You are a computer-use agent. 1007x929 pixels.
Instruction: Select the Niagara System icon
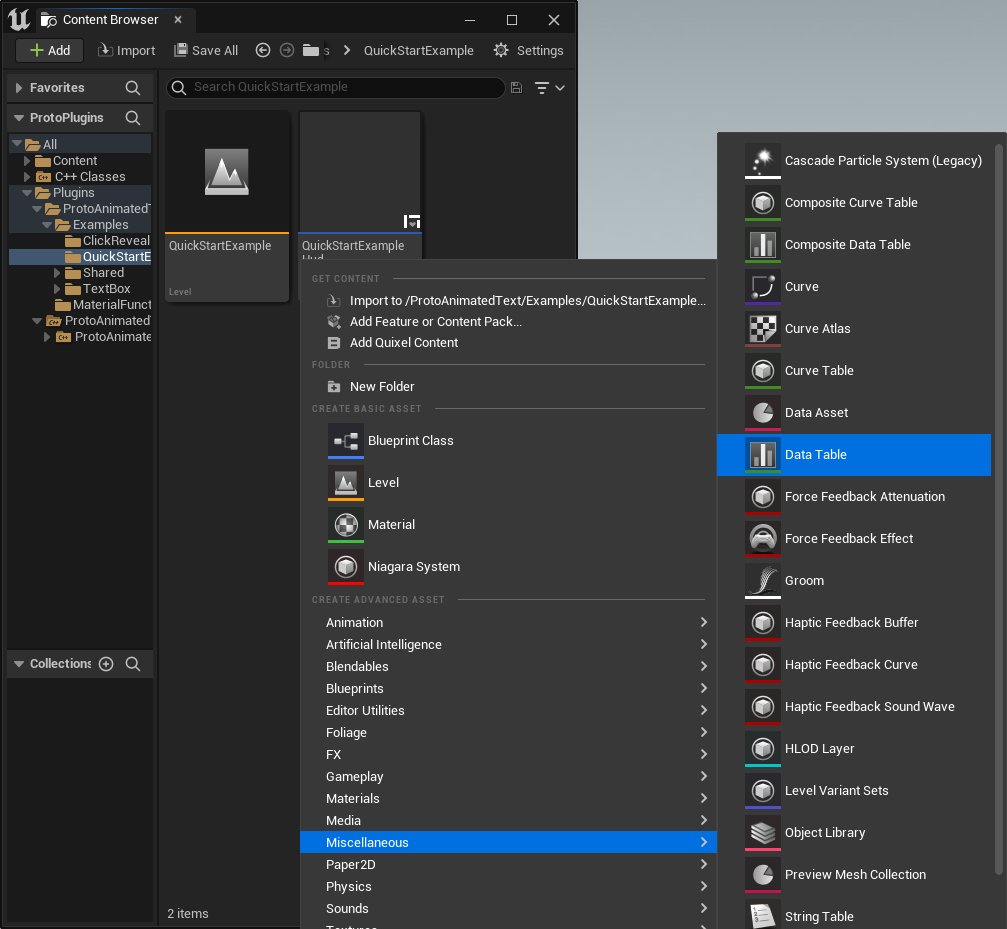(x=346, y=567)
